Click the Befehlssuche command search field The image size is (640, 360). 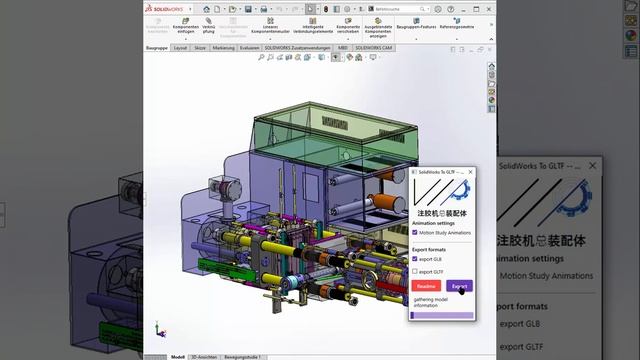(398, 9)
